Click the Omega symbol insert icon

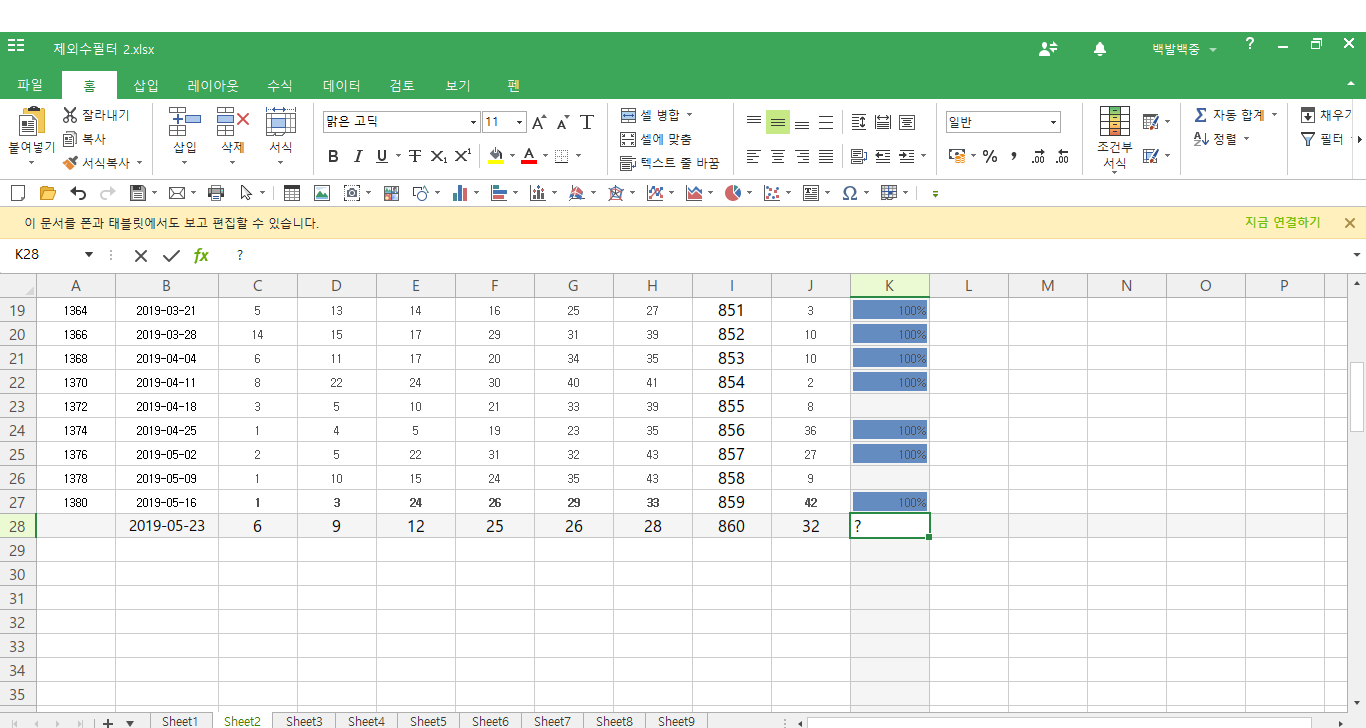(x=849, y=193)
